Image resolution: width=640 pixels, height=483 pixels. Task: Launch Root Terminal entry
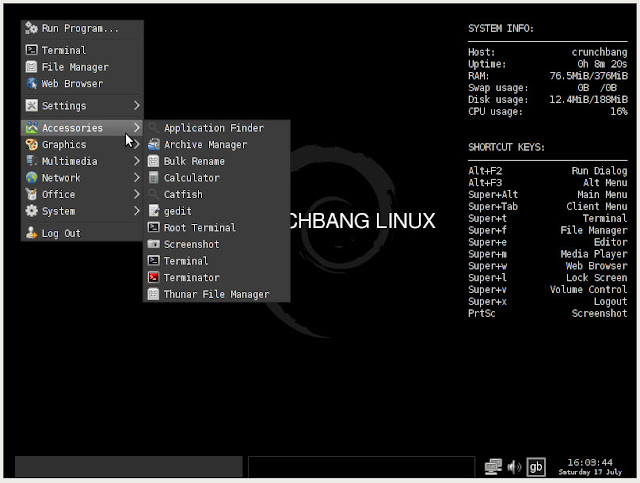217,227
